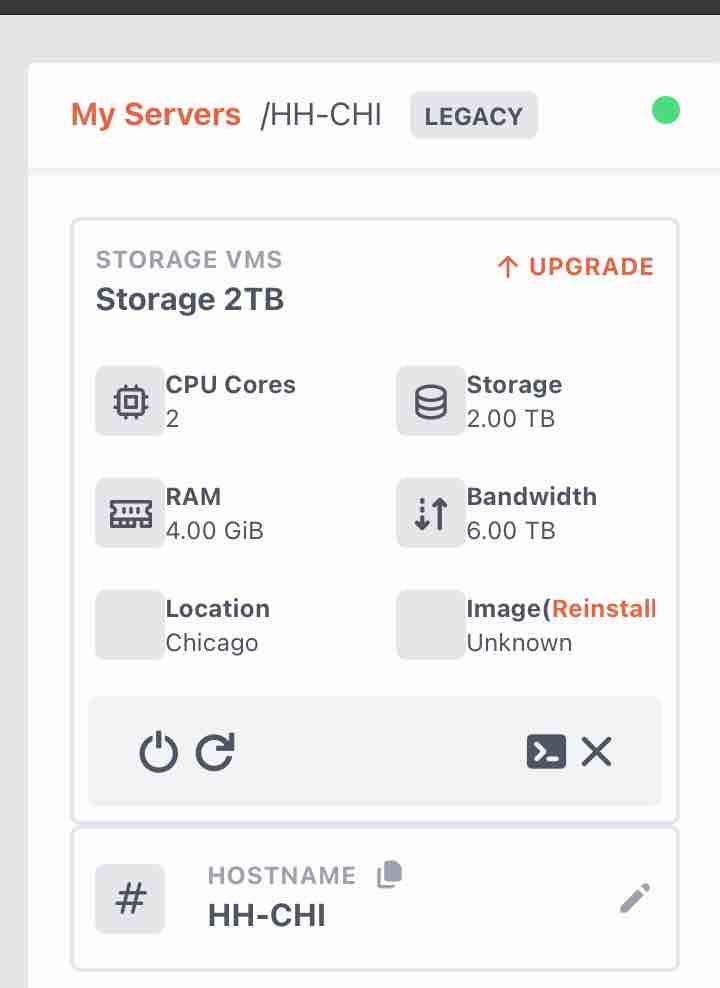This screenshot has height=988, width=720.
Task: Open the console terminal icon
Action: point(546,752)
